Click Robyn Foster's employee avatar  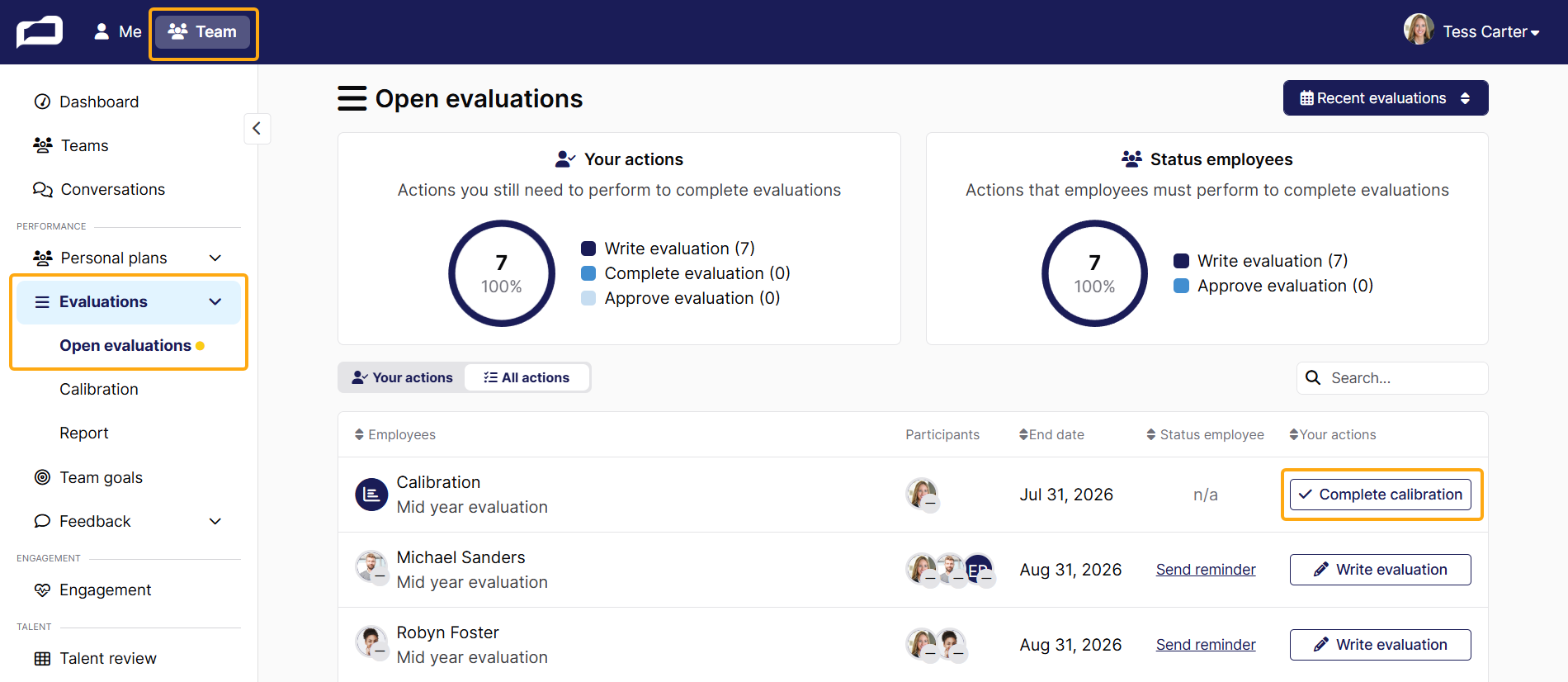(371, 642)
